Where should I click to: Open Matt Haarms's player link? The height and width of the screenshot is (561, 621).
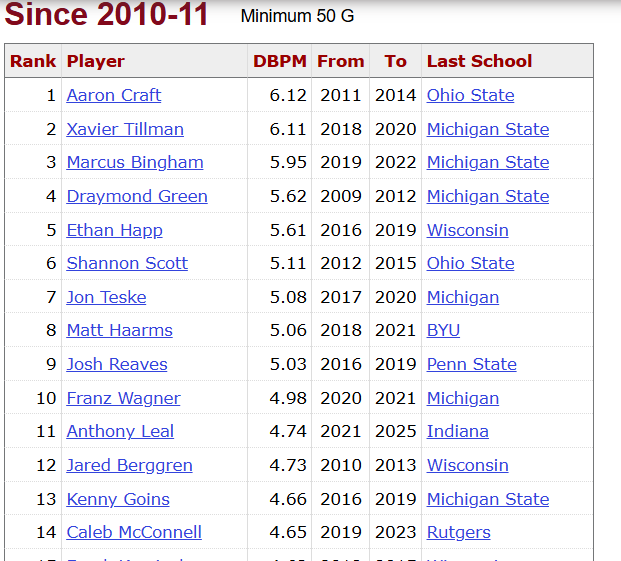(120, 331)
